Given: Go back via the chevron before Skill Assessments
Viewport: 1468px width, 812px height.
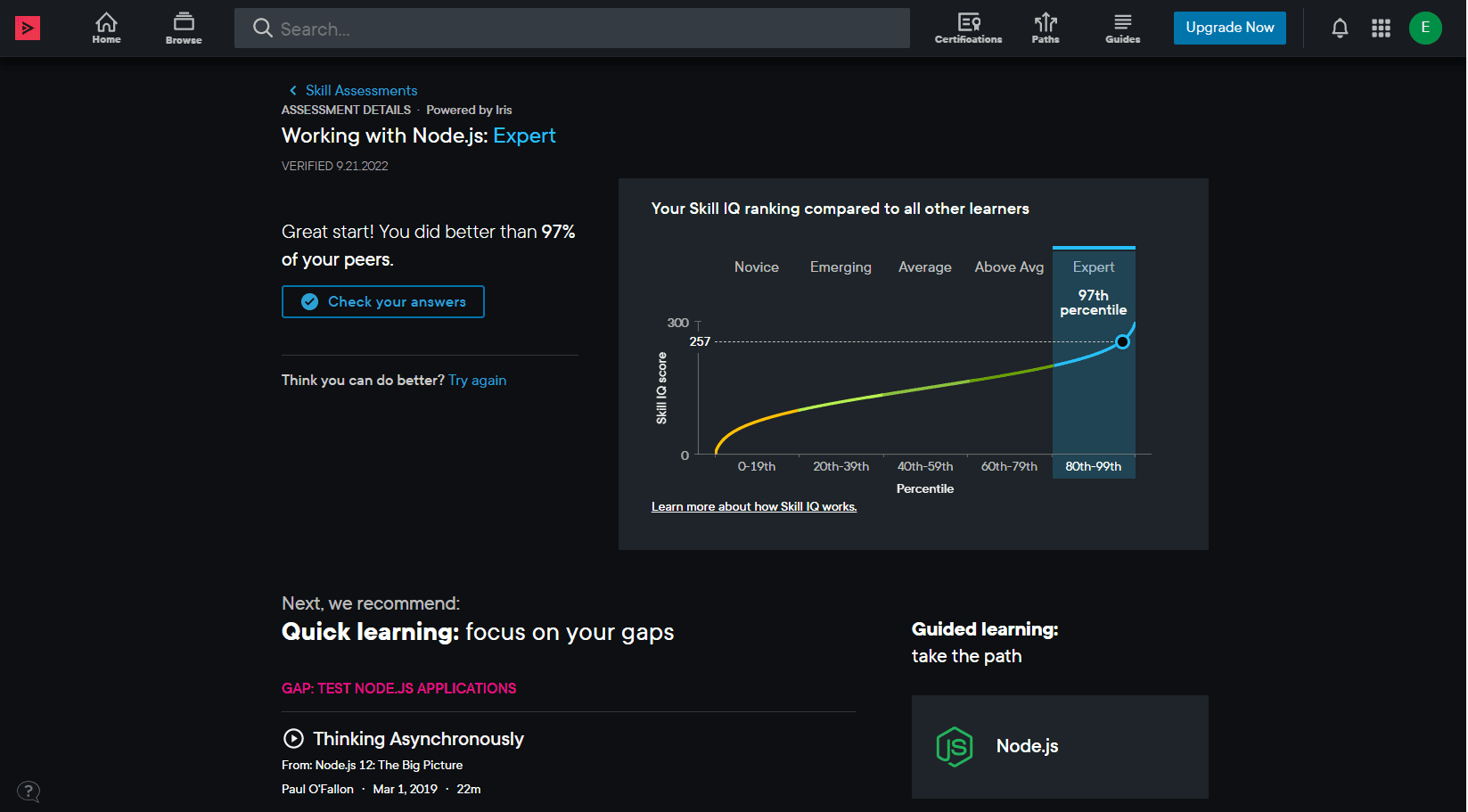Looking at the screenshot, I should point(292,90).
